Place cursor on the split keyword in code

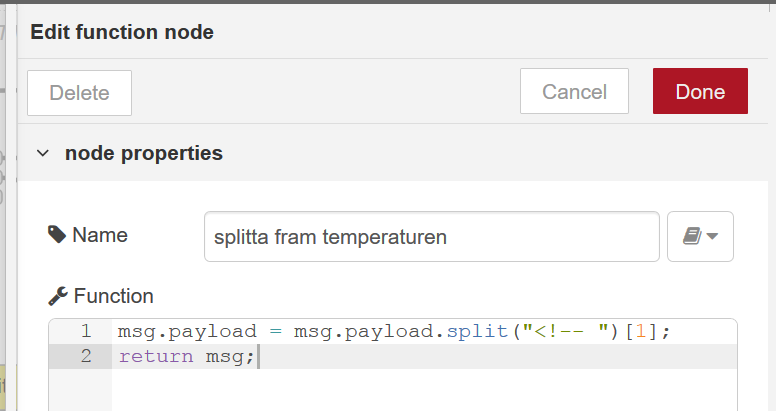coord(478,331)
